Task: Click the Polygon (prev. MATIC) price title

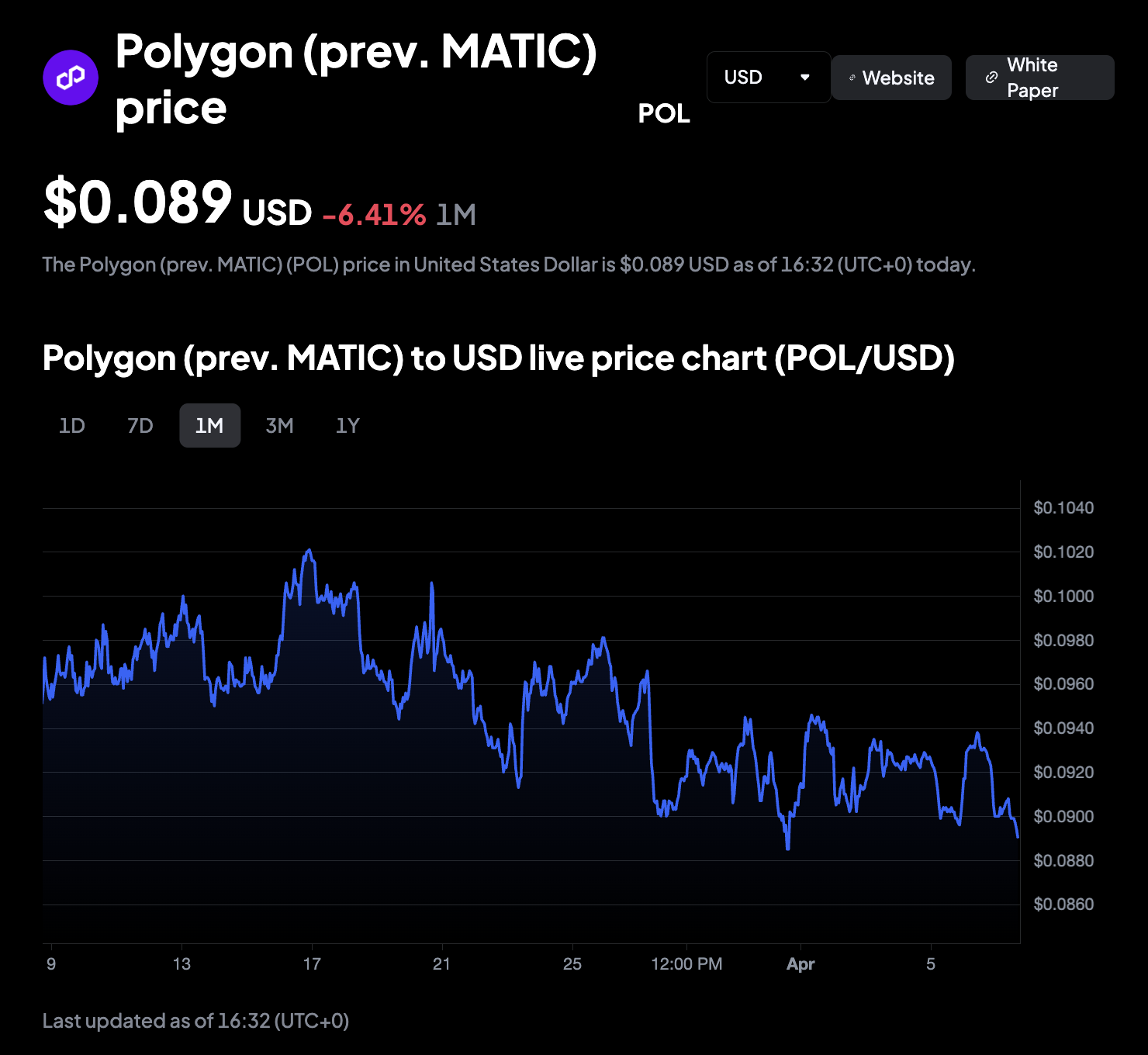Action: tap(357, 79)
